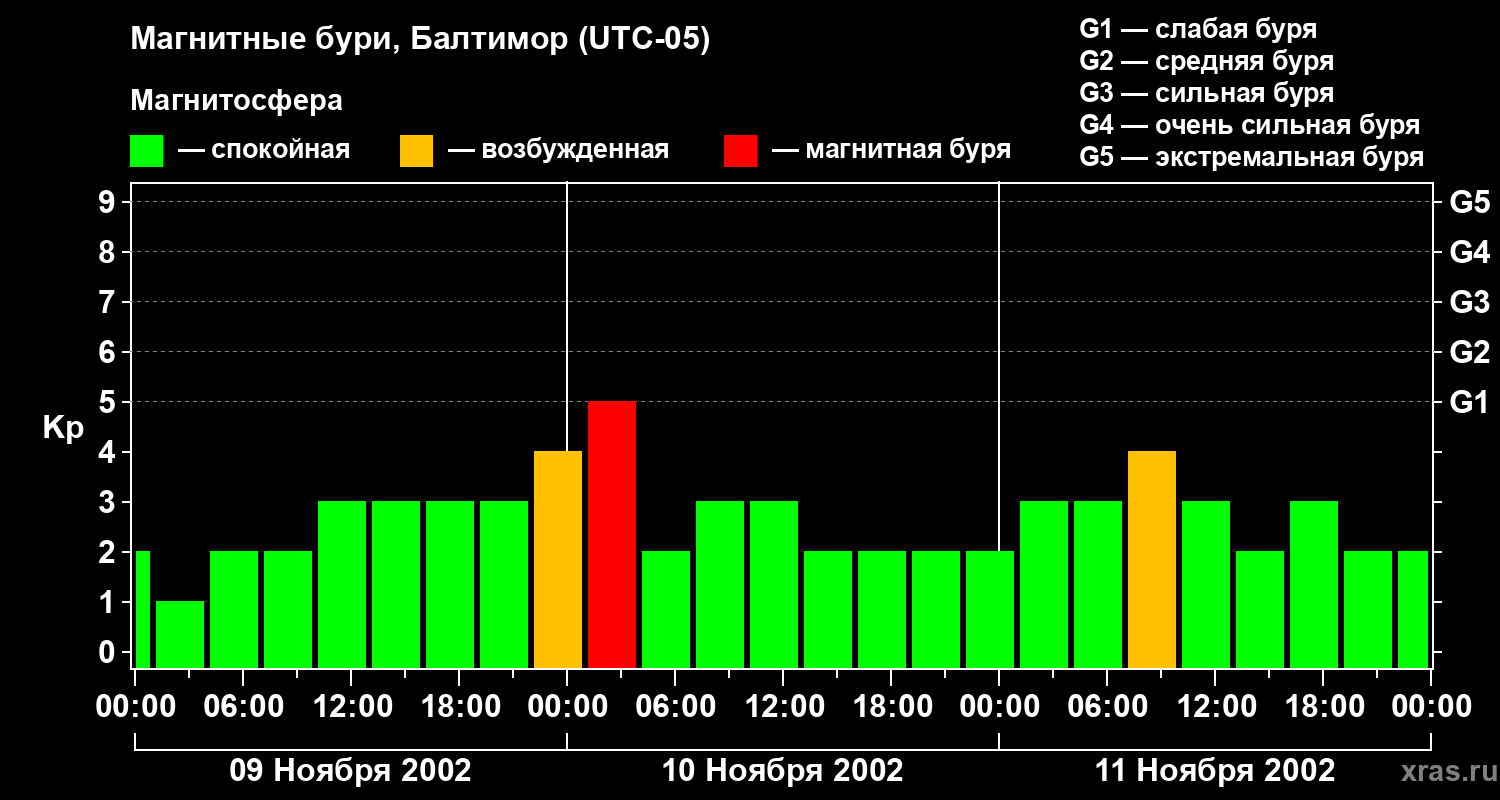Click the 'G3 — сильная буря' line
The height and width of the screenshot is (800, 1500).
point(1206,93)
